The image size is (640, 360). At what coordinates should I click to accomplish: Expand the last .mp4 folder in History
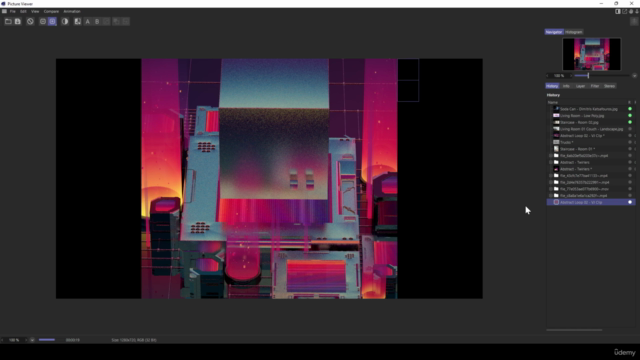point(551,196)
